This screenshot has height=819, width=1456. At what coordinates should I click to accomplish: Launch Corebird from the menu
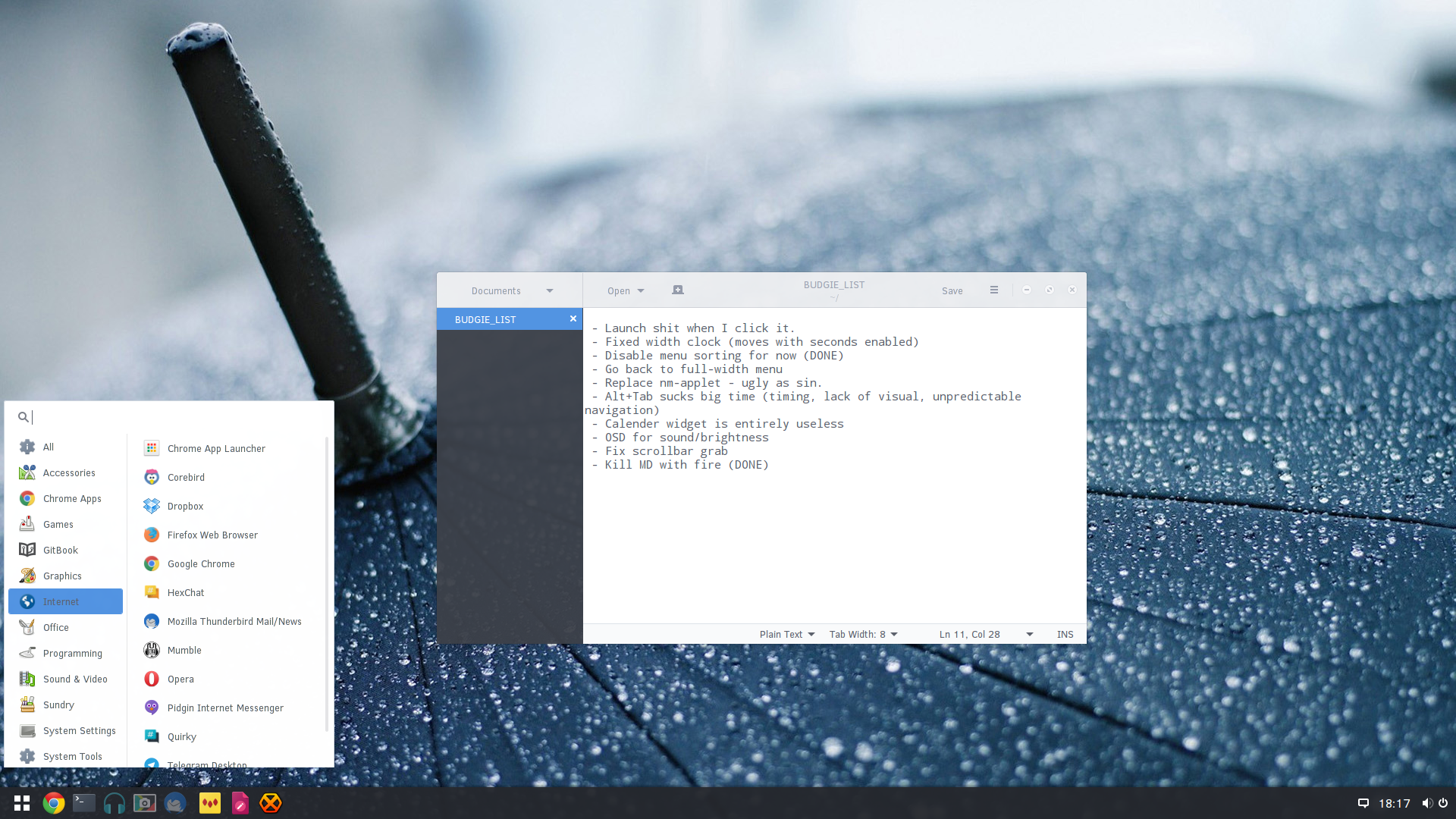227,477
